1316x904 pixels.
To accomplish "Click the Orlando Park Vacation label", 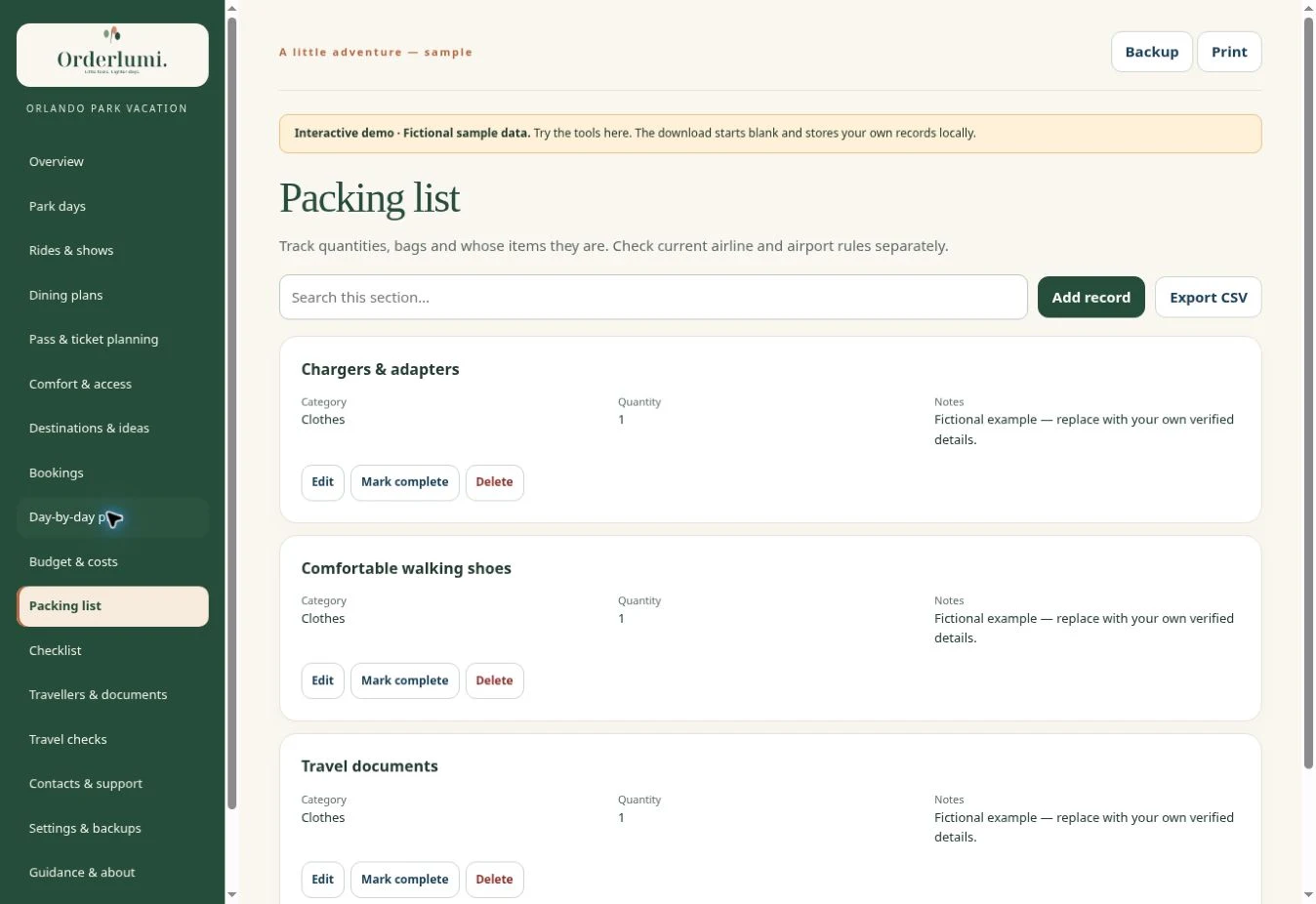I will pos(107,108).
